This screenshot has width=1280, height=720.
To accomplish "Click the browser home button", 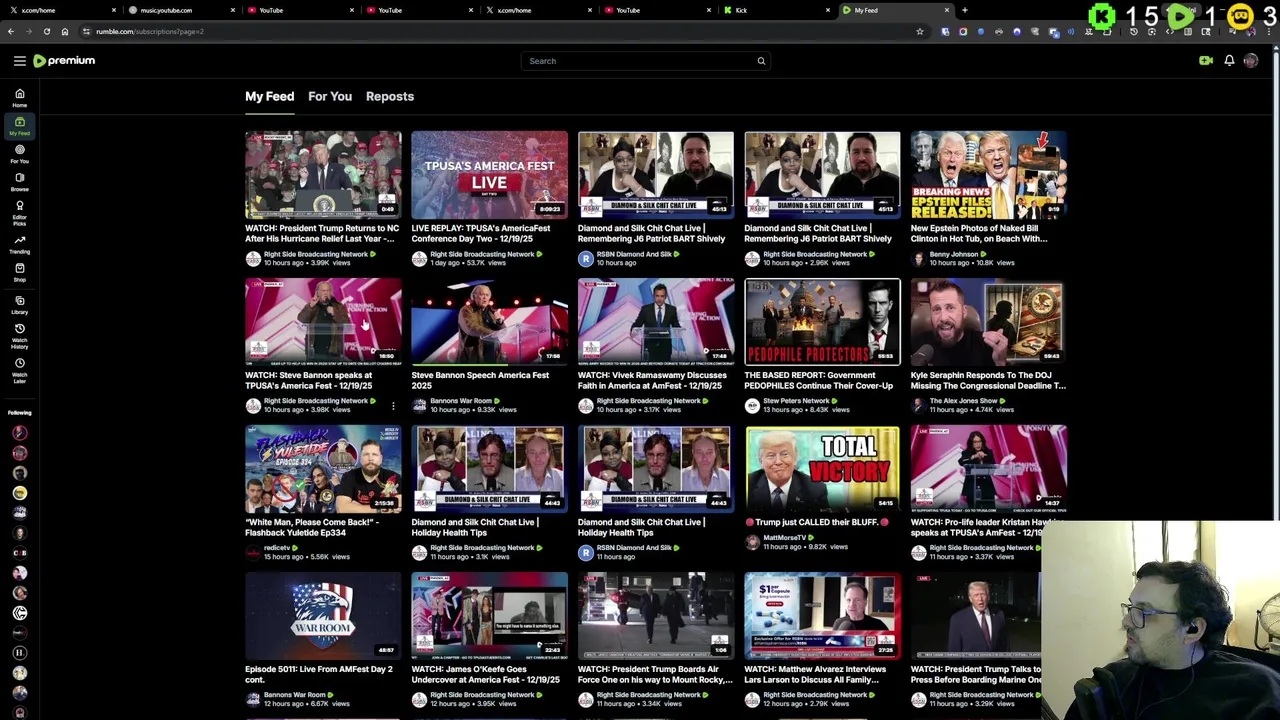I will pos(65,31).
